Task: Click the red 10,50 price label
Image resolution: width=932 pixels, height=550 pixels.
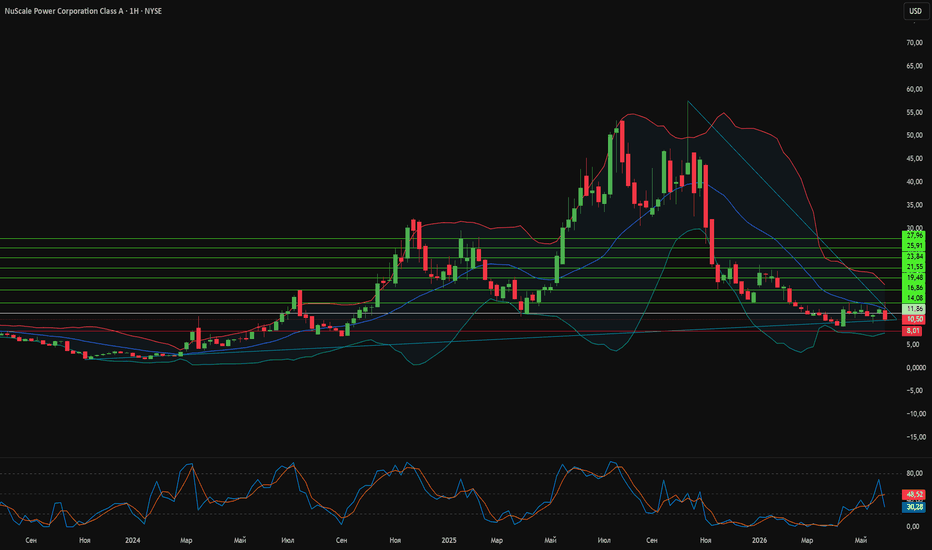Action: pyautogui.click(x=914, y=320)
